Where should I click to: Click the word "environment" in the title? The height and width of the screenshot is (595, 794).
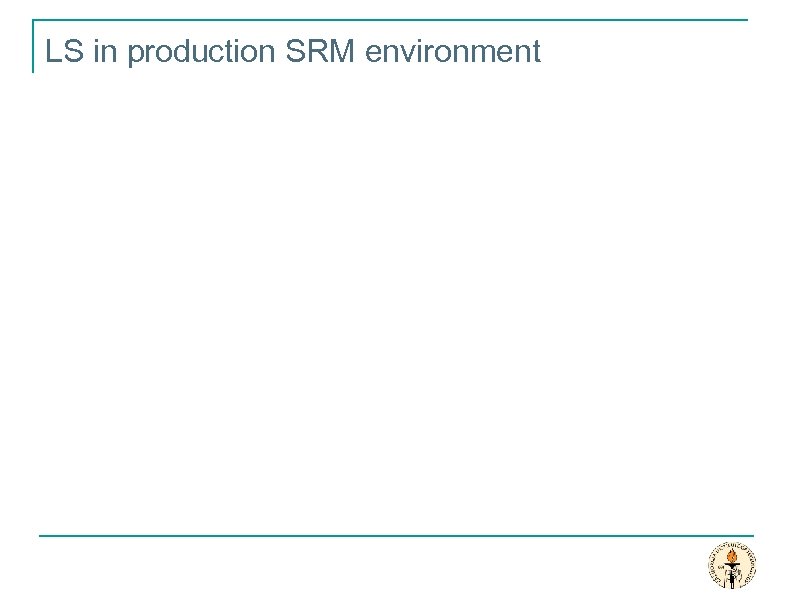click(x=453, y=52)
